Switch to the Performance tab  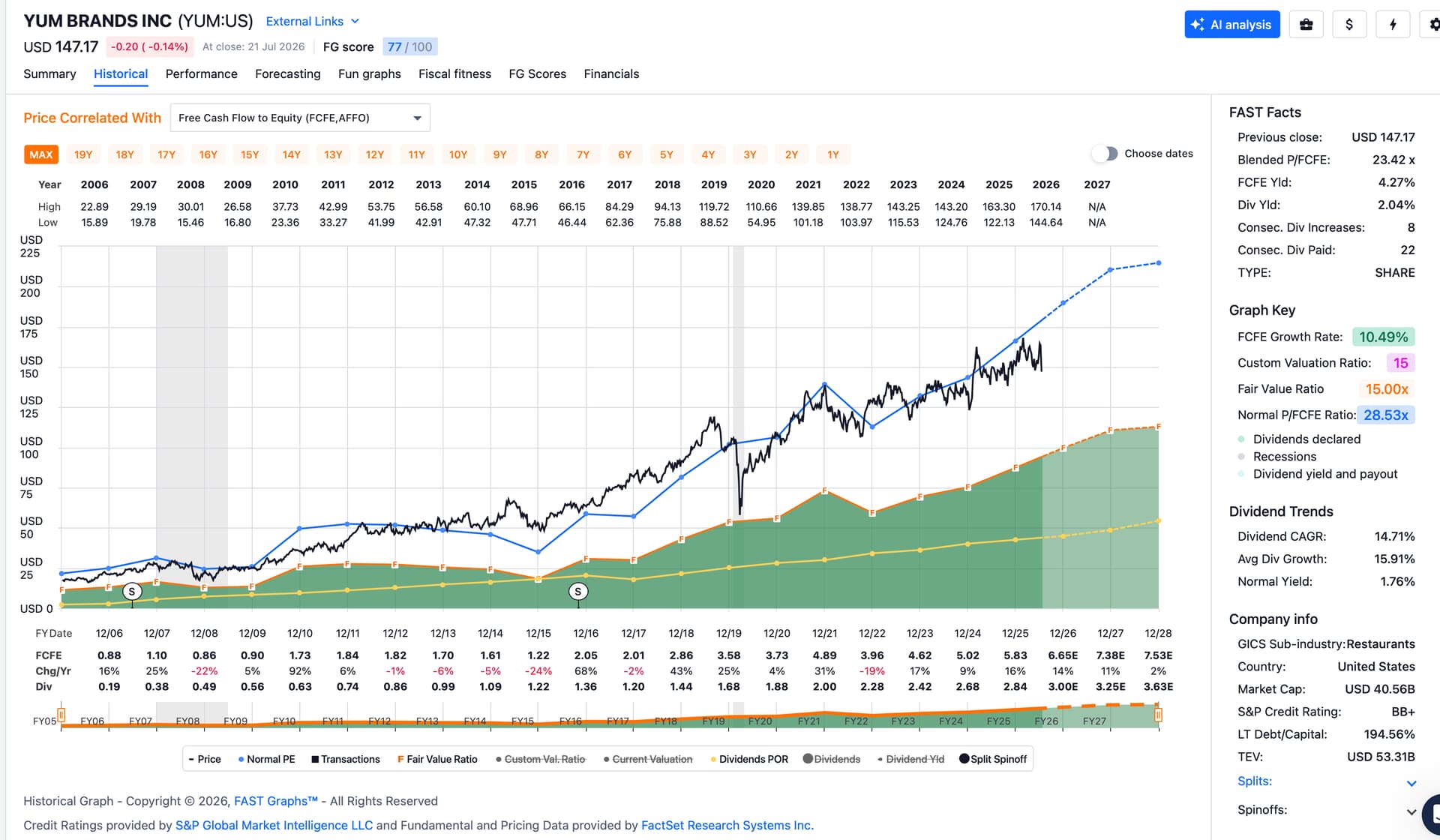(x=202, y=74)
